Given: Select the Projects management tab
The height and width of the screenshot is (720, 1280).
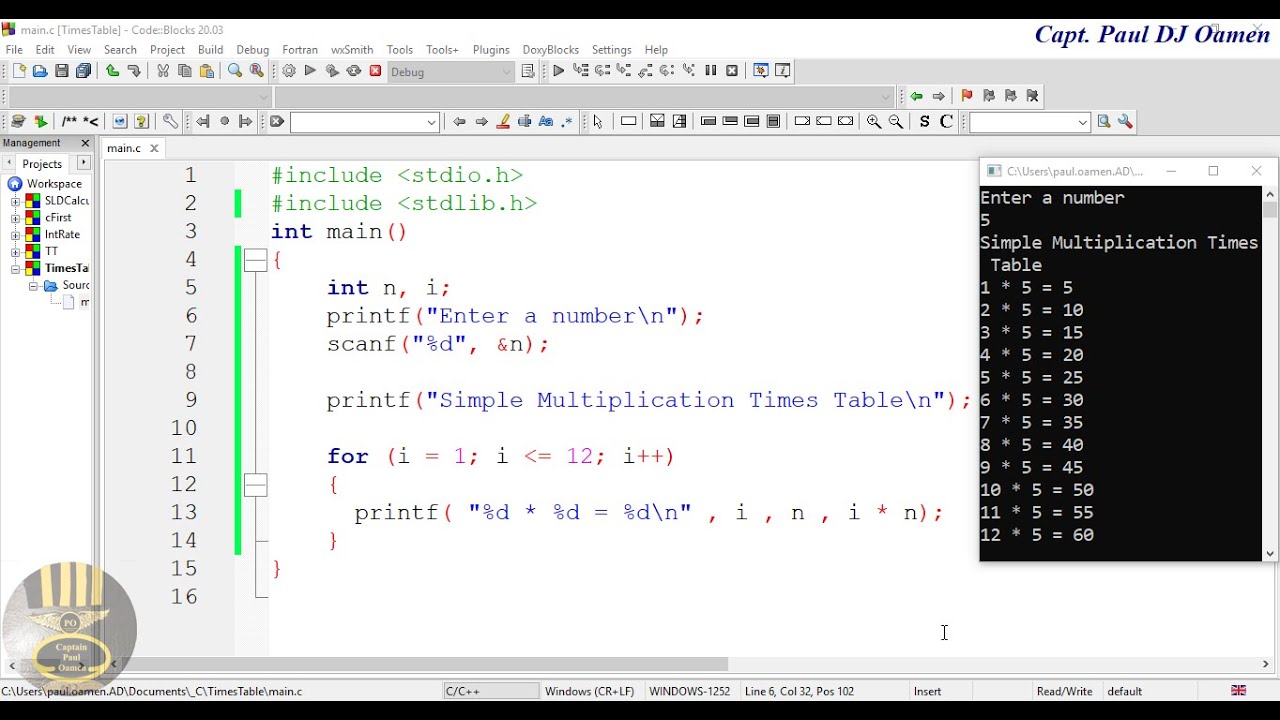Looking at the screenshot, I should (42, 163).
